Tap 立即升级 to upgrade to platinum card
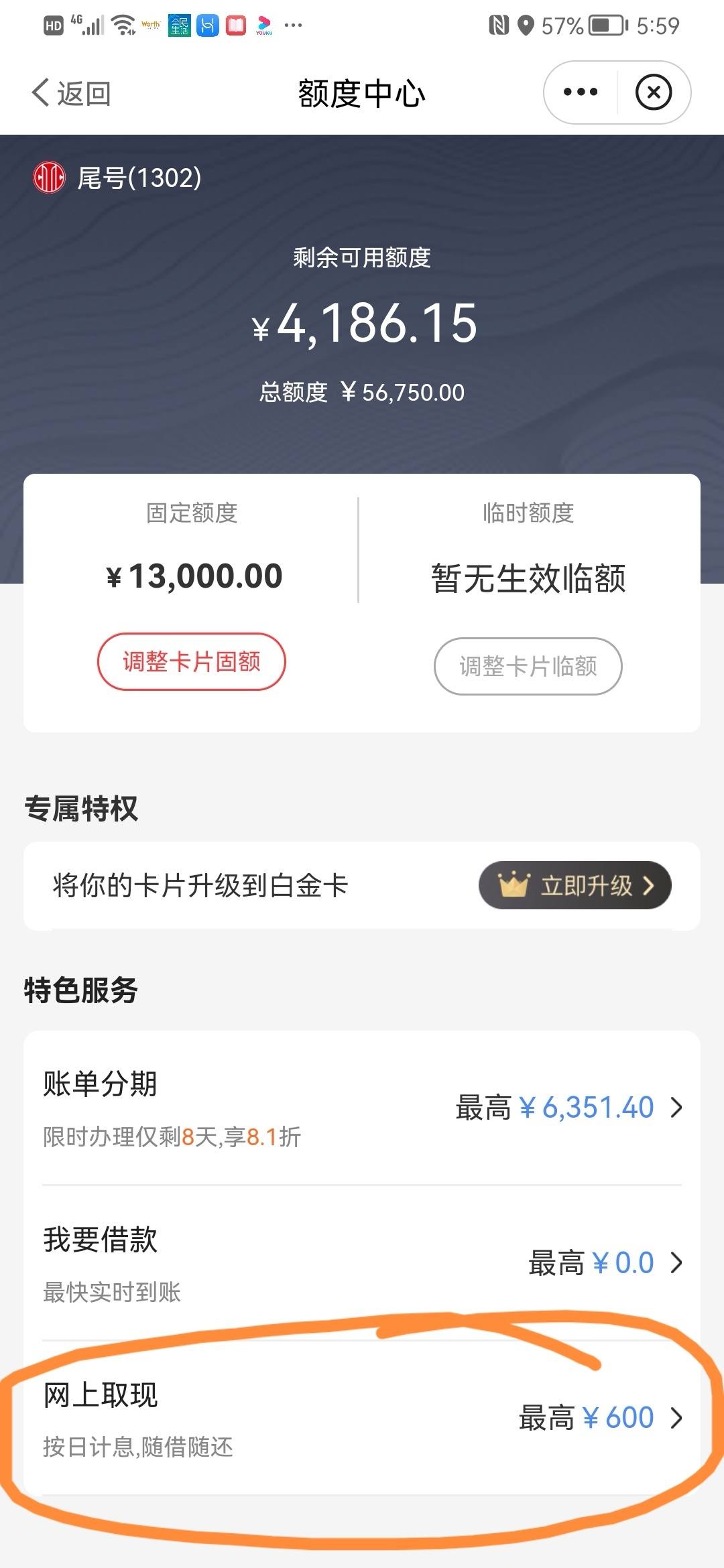Viewport: 724px width, 1568px height. point(575,885)
